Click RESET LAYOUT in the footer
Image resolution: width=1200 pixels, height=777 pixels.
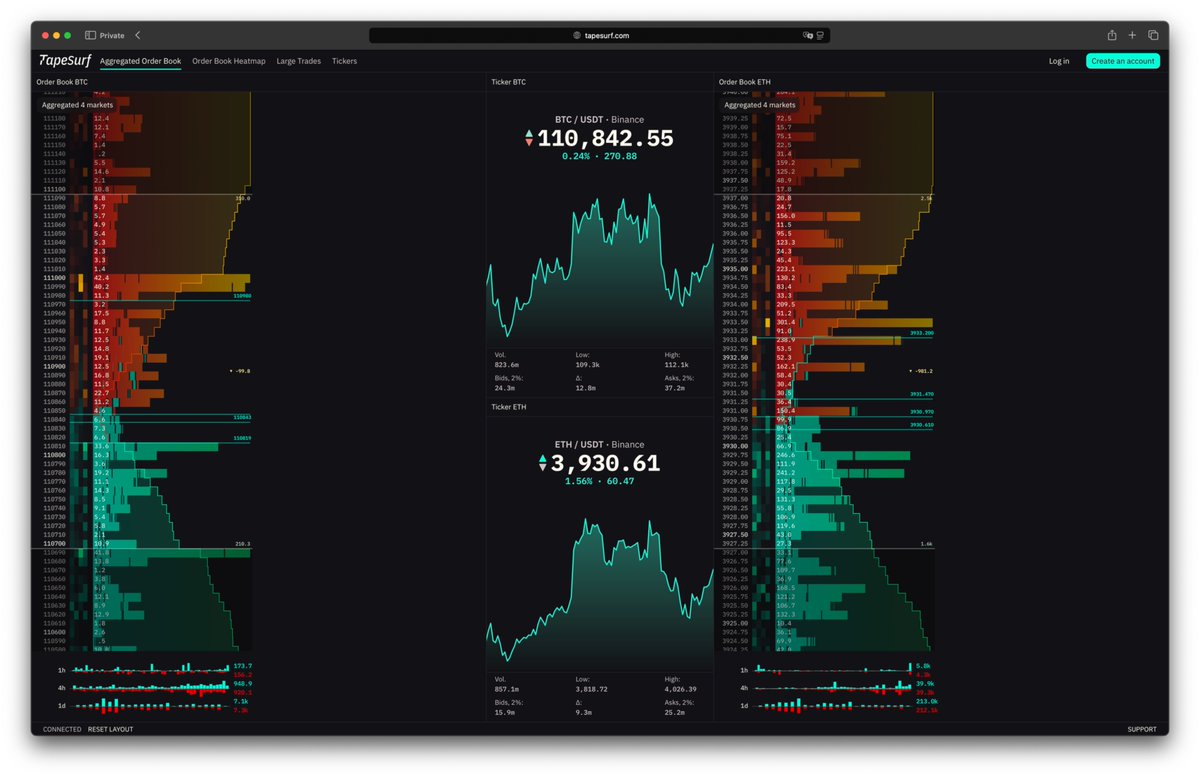coord(110,729)
